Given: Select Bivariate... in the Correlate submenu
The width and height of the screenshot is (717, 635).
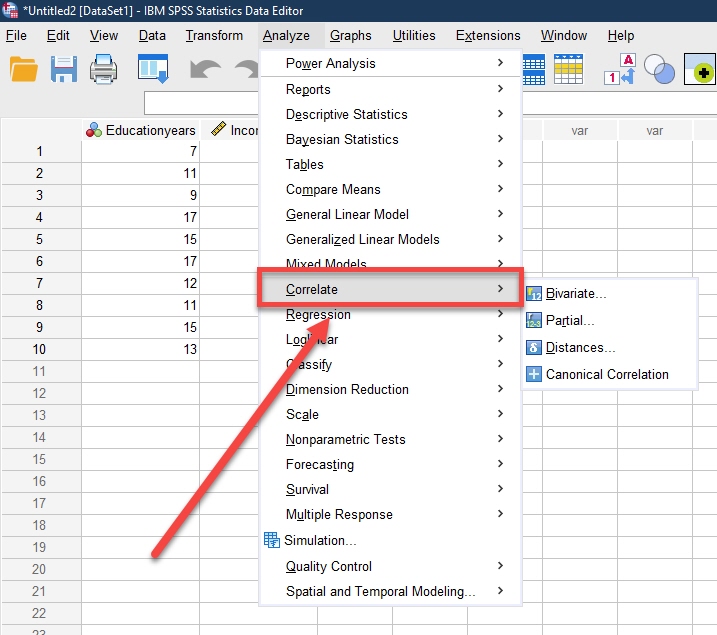Looking at the screenshot, I should tap(576, 293).
